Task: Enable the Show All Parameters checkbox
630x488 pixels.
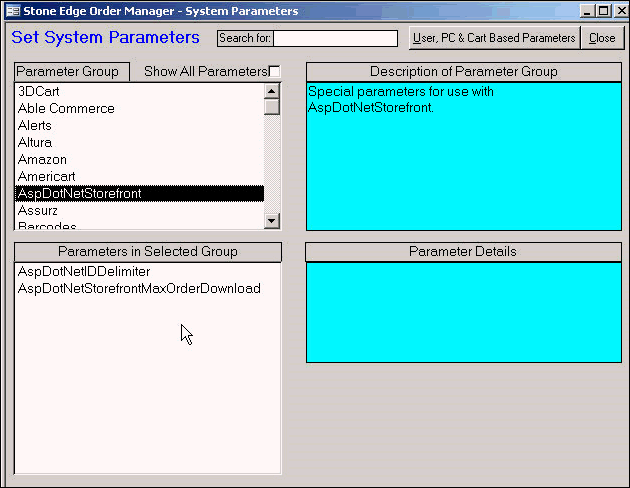Action: (x=274, y=71)
